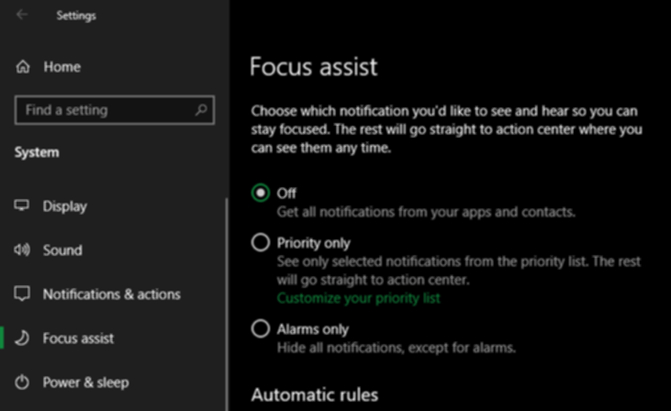Click the magnifier icon in search box
This screenshot has width=671, height=411.
[x=201, y=110]
